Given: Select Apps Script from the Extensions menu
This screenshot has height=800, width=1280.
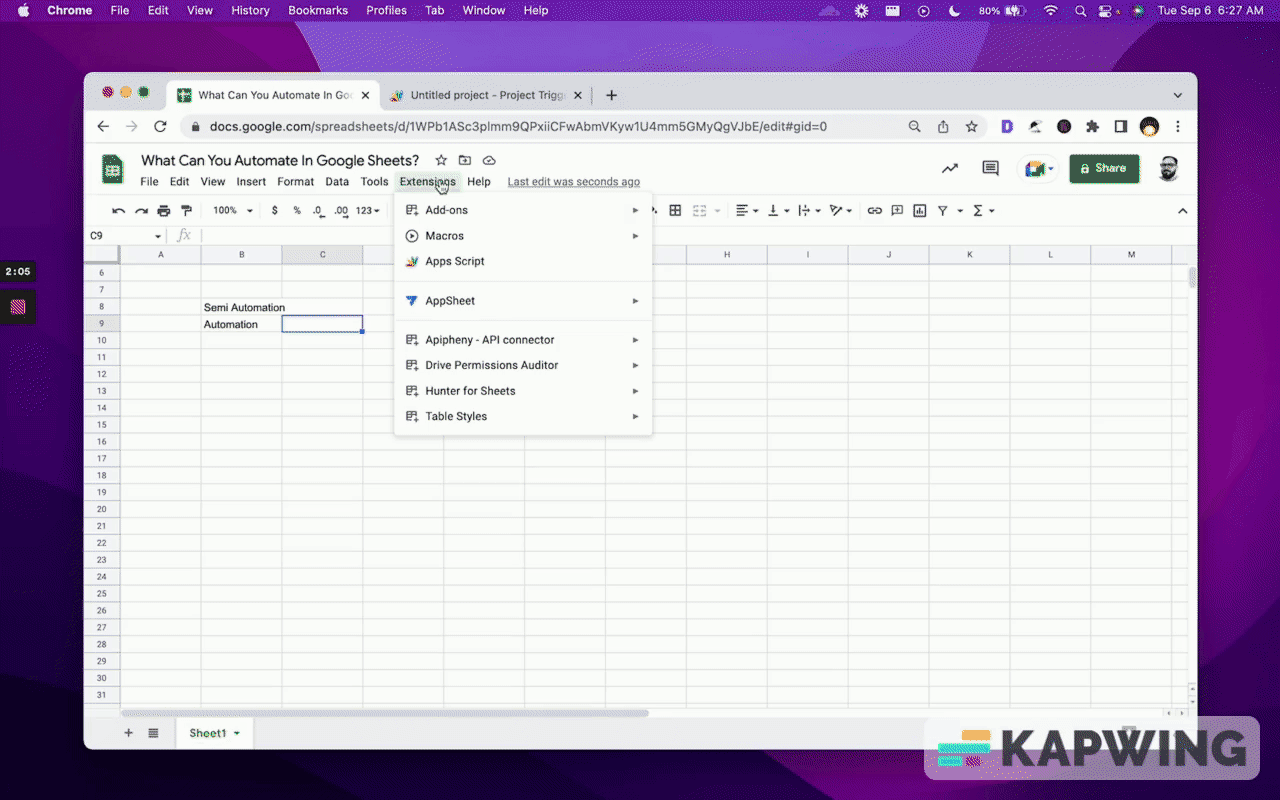Looking at the screenshot, I should pos(523,261).
